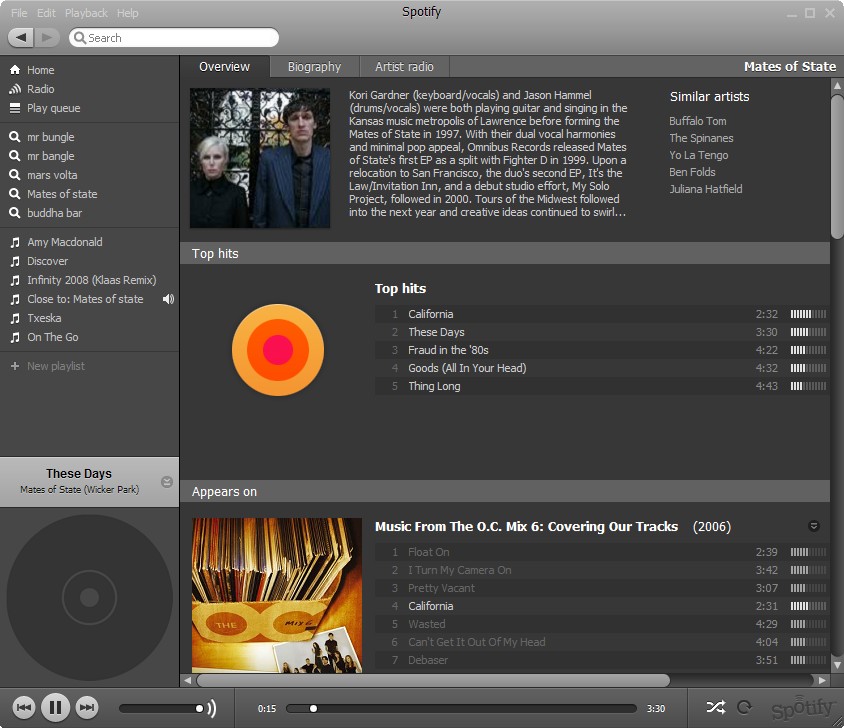Click the search icon beside Mates of state
Viewport: 844px width, 728px height.
pos(15,194)
